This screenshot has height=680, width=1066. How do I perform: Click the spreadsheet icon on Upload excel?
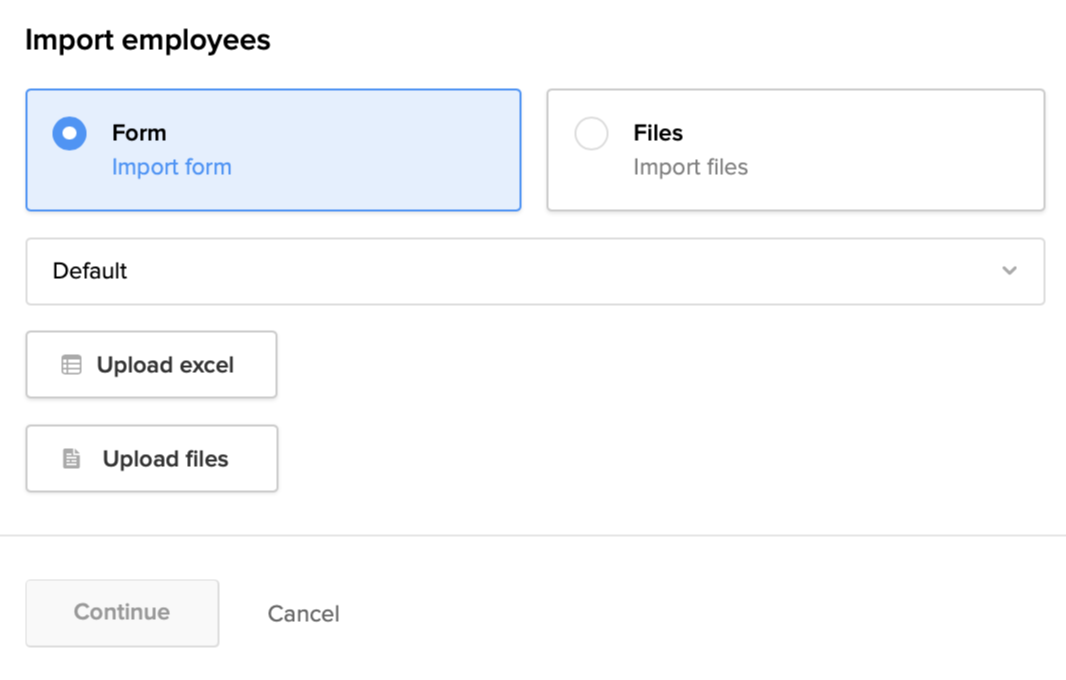pos(71,365)
